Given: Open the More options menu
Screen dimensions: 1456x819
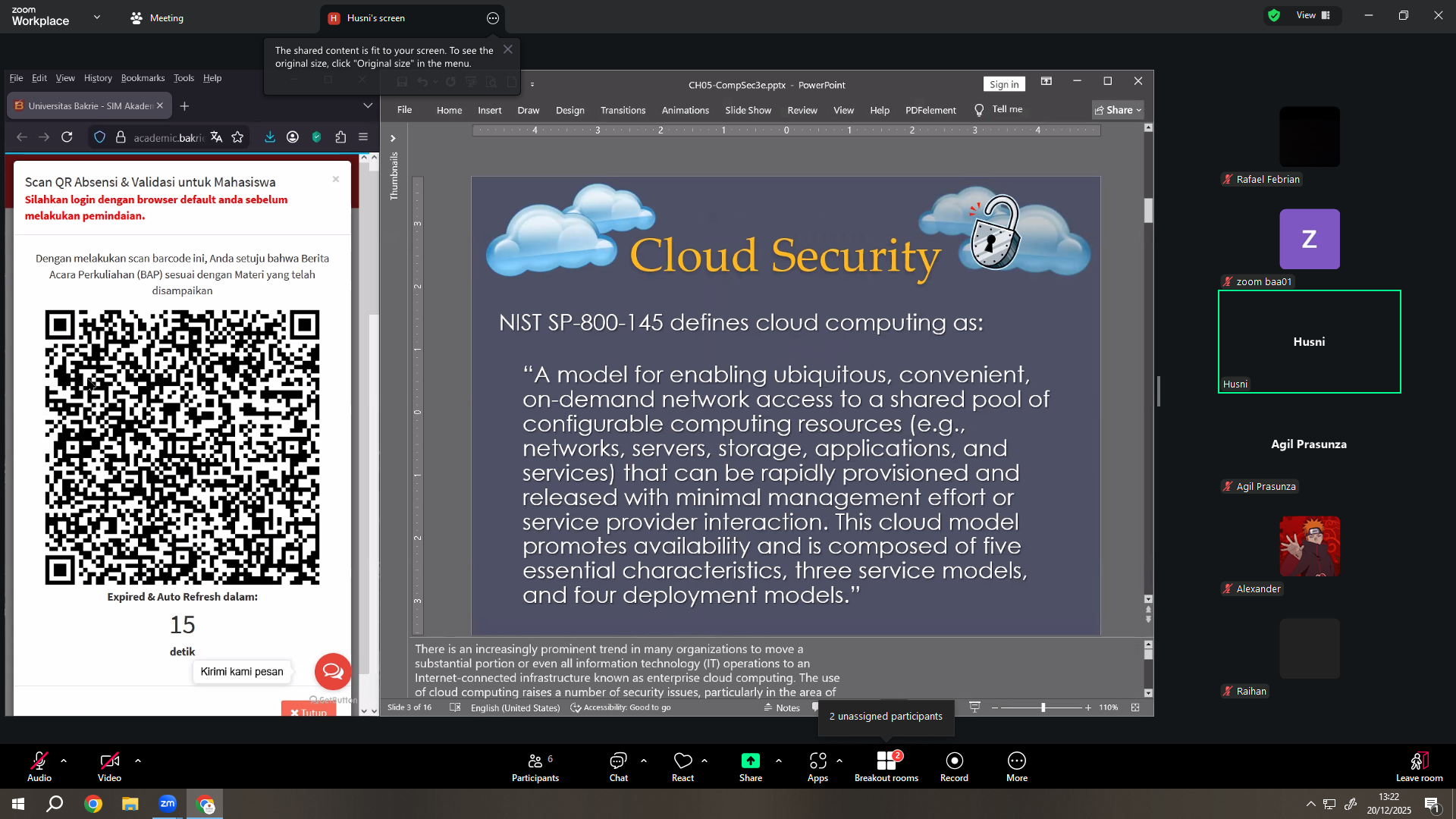Looking at the screenshot, I should (x=1017, y=766).
